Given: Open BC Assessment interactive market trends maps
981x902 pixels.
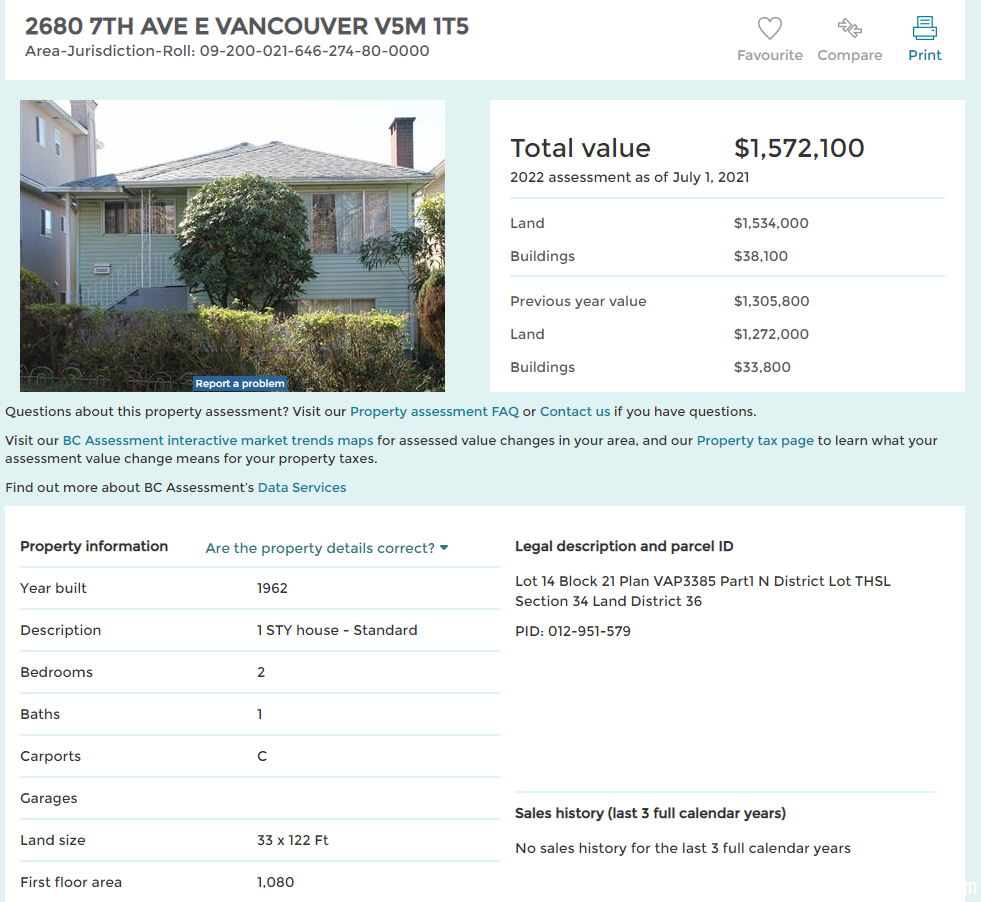Looking at the screenshot, I should click(x=218, y=440).
